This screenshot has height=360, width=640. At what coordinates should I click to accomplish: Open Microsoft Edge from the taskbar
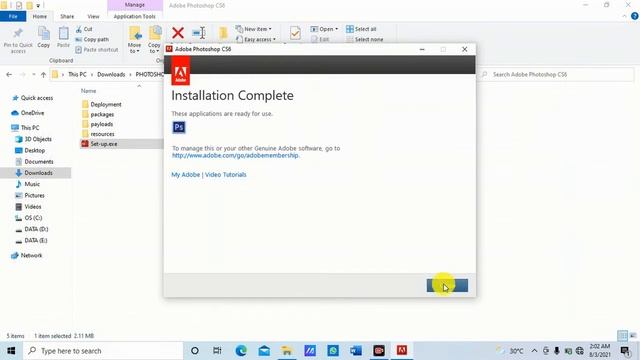241,351
